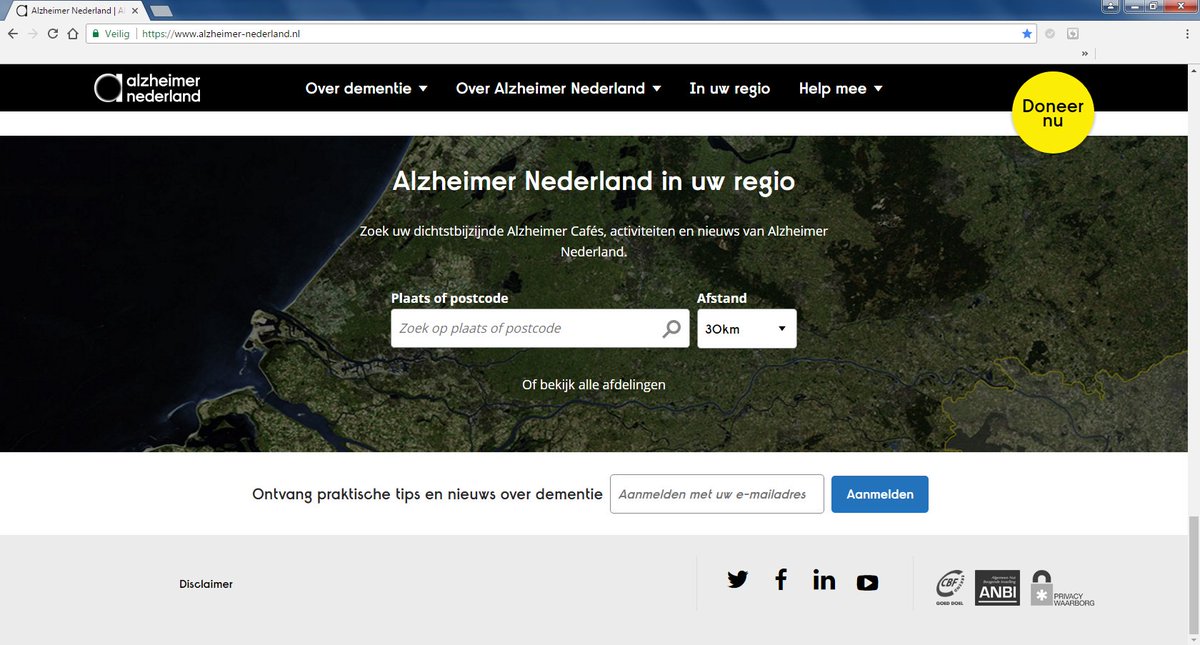Click the browser address bar URL
1200x645 pixels.
(x=221, y=33)
